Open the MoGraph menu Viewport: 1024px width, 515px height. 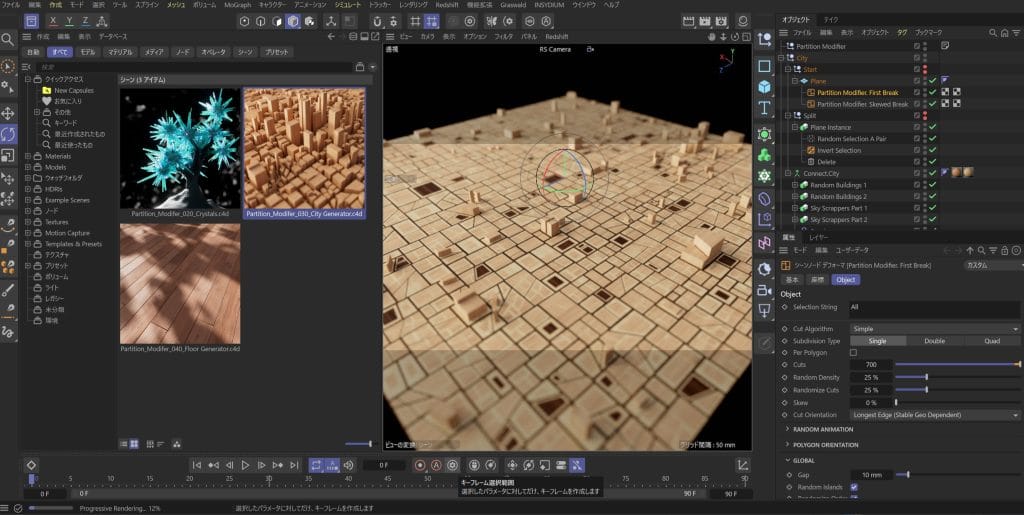(x=237, y=5)
